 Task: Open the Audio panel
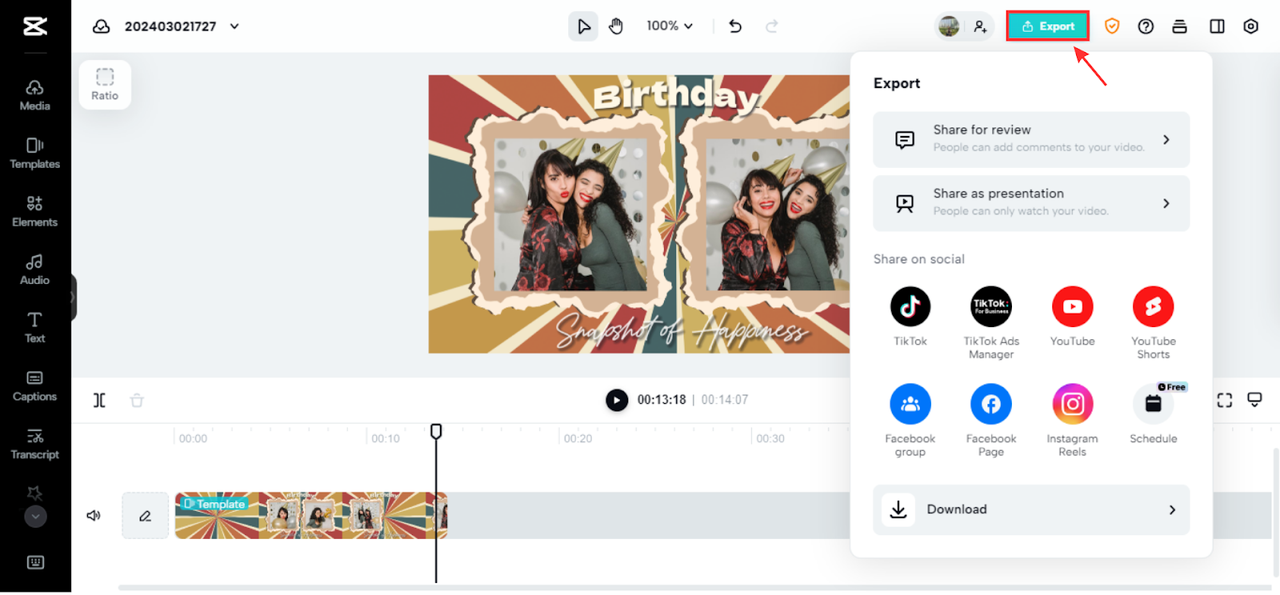coord(35,269)
